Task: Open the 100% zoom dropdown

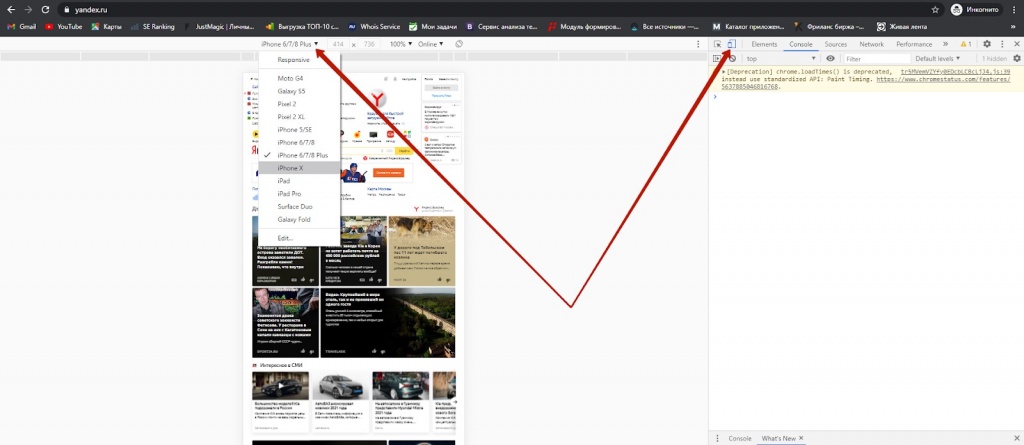Action: (x=401, y=44)
